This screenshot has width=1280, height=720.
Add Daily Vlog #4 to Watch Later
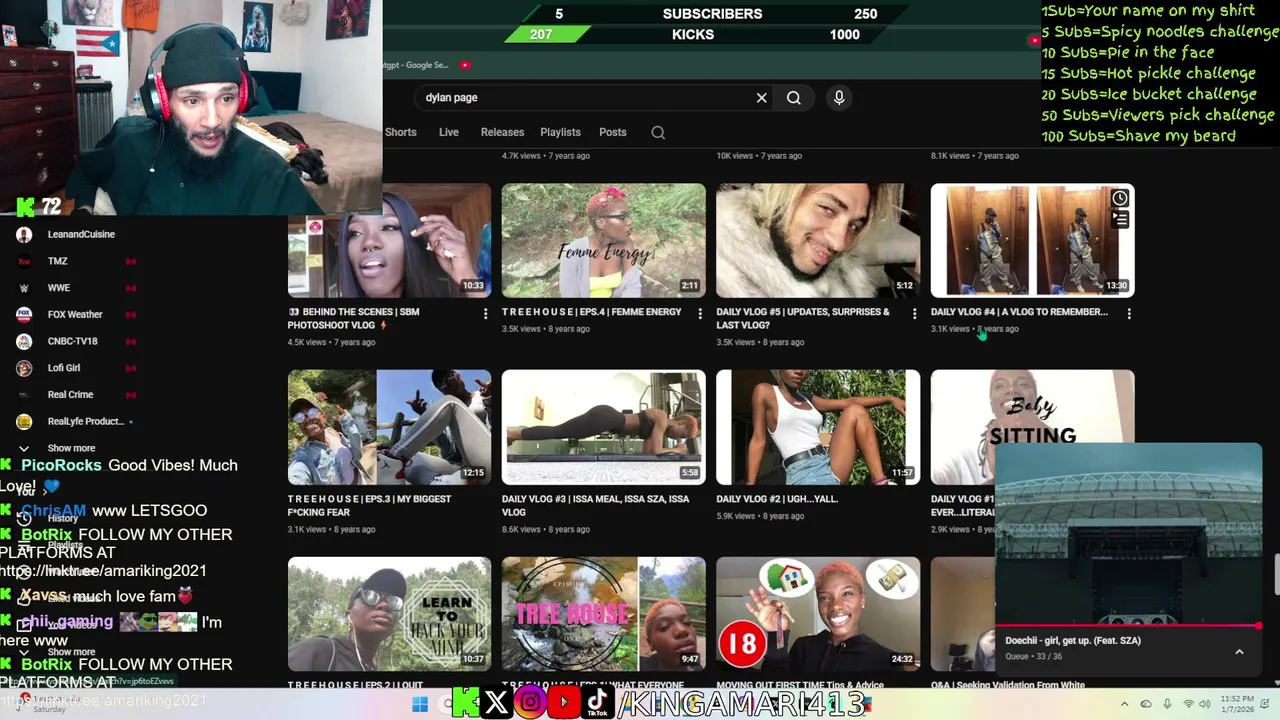(1120, 198)
